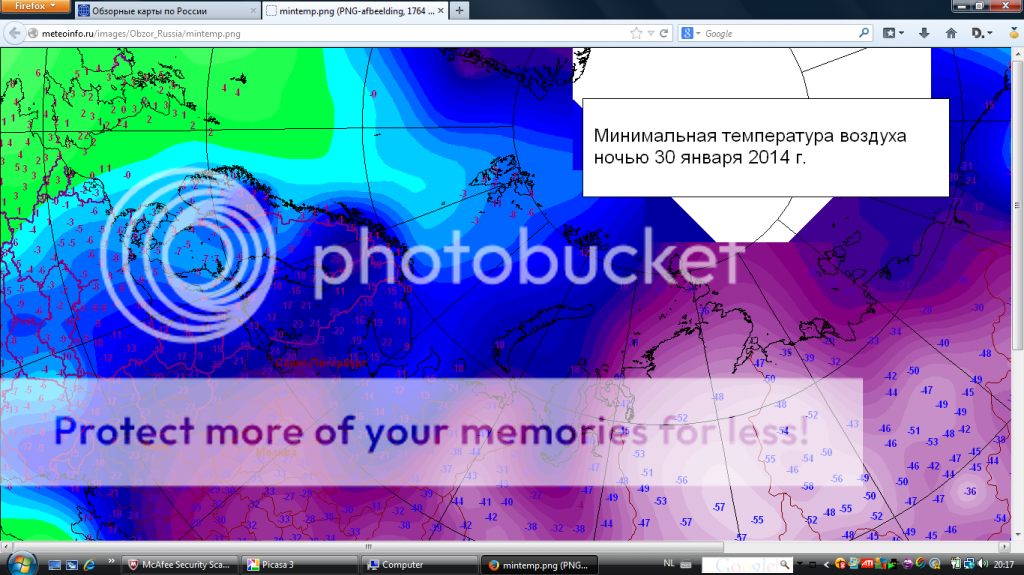Screen dimensions: 1024x575
Task: Click the site identity globe icon
Action: (33, 33)
